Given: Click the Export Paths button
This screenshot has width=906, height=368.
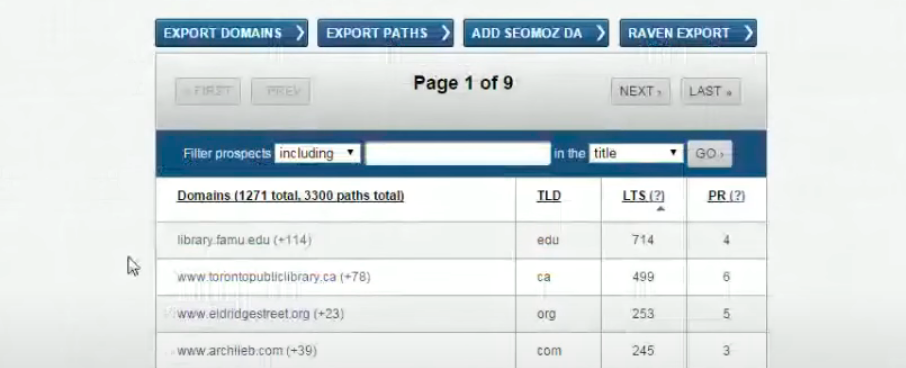Looking at the screenshot, I should click(x=385, y=33).
